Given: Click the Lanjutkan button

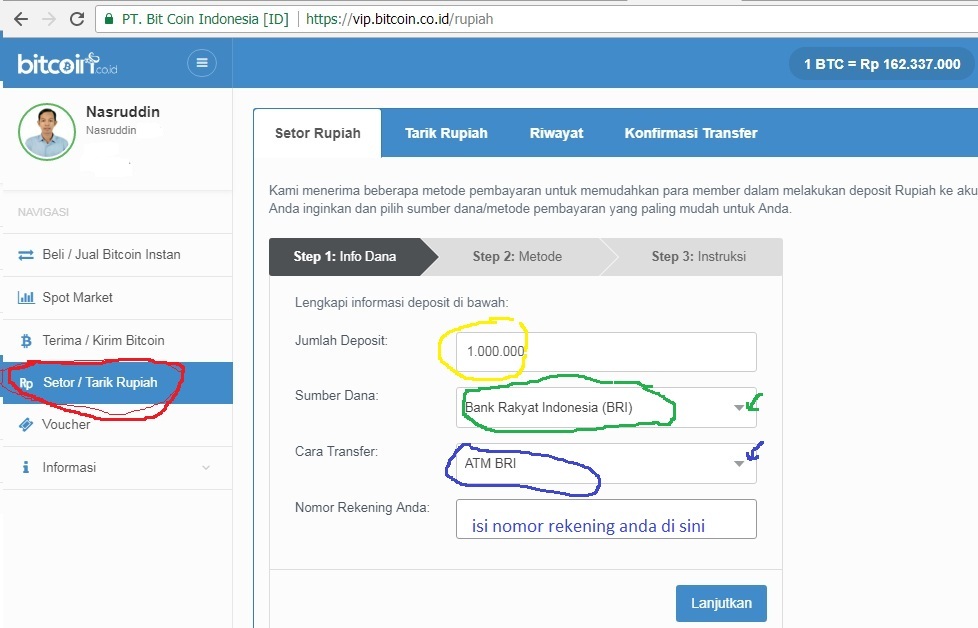Looking at the screenshot, I should coord(721,603).
